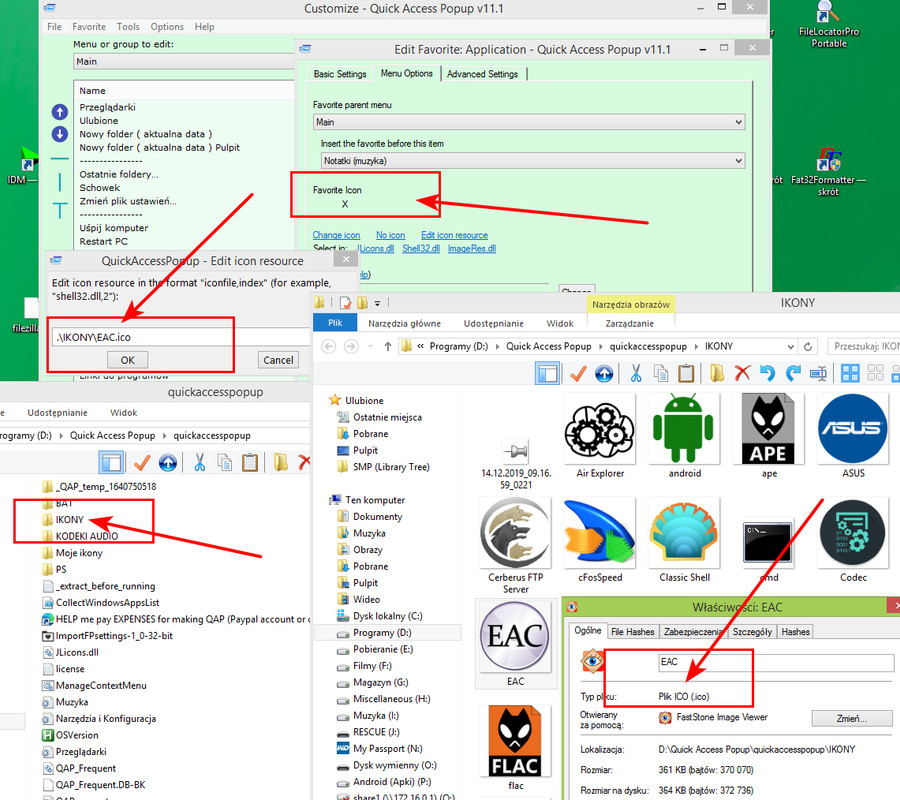Toggle preview pane icon in IKONY toolbar

(x=548, y=374)
